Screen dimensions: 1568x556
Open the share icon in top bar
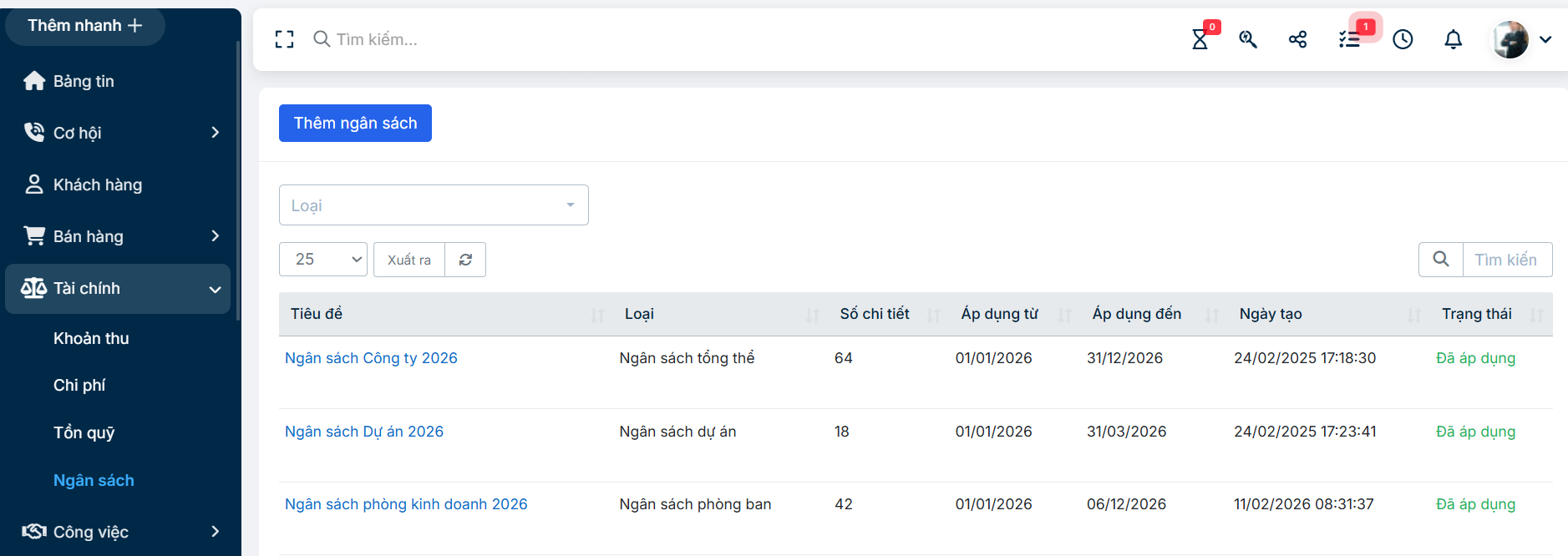point(1297,39)
